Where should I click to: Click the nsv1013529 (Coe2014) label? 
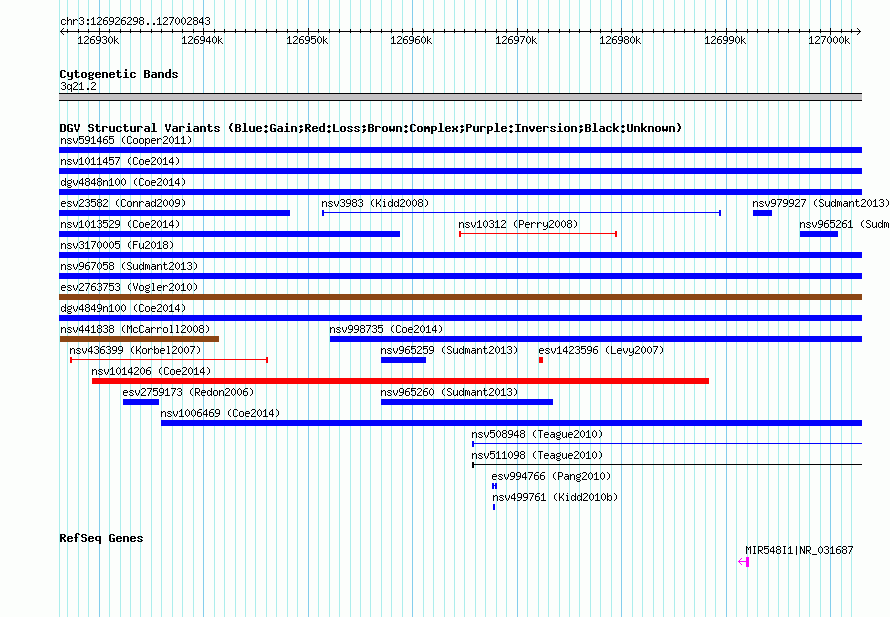120,224
